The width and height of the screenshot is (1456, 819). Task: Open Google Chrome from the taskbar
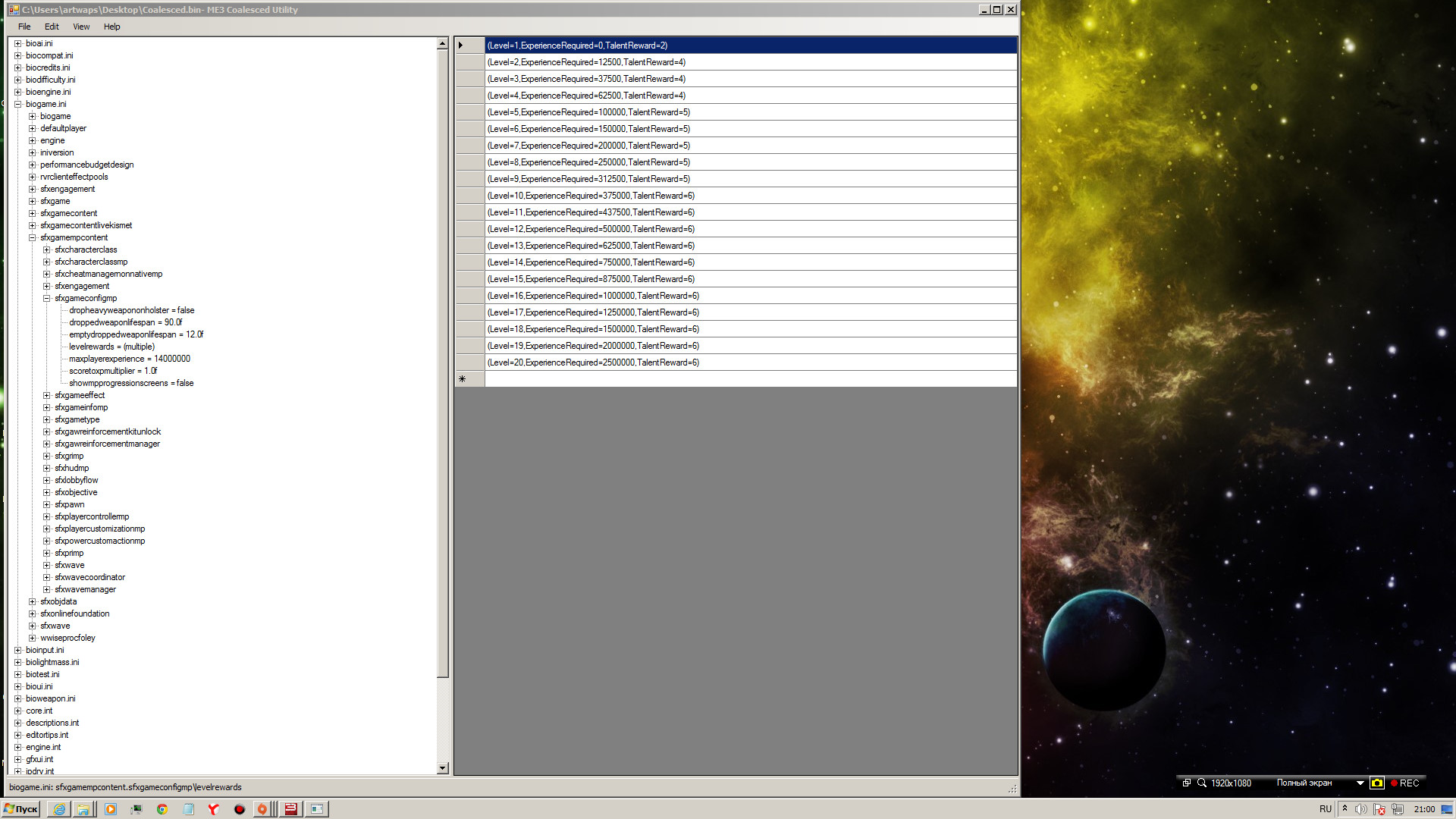(x=162, y=809)
